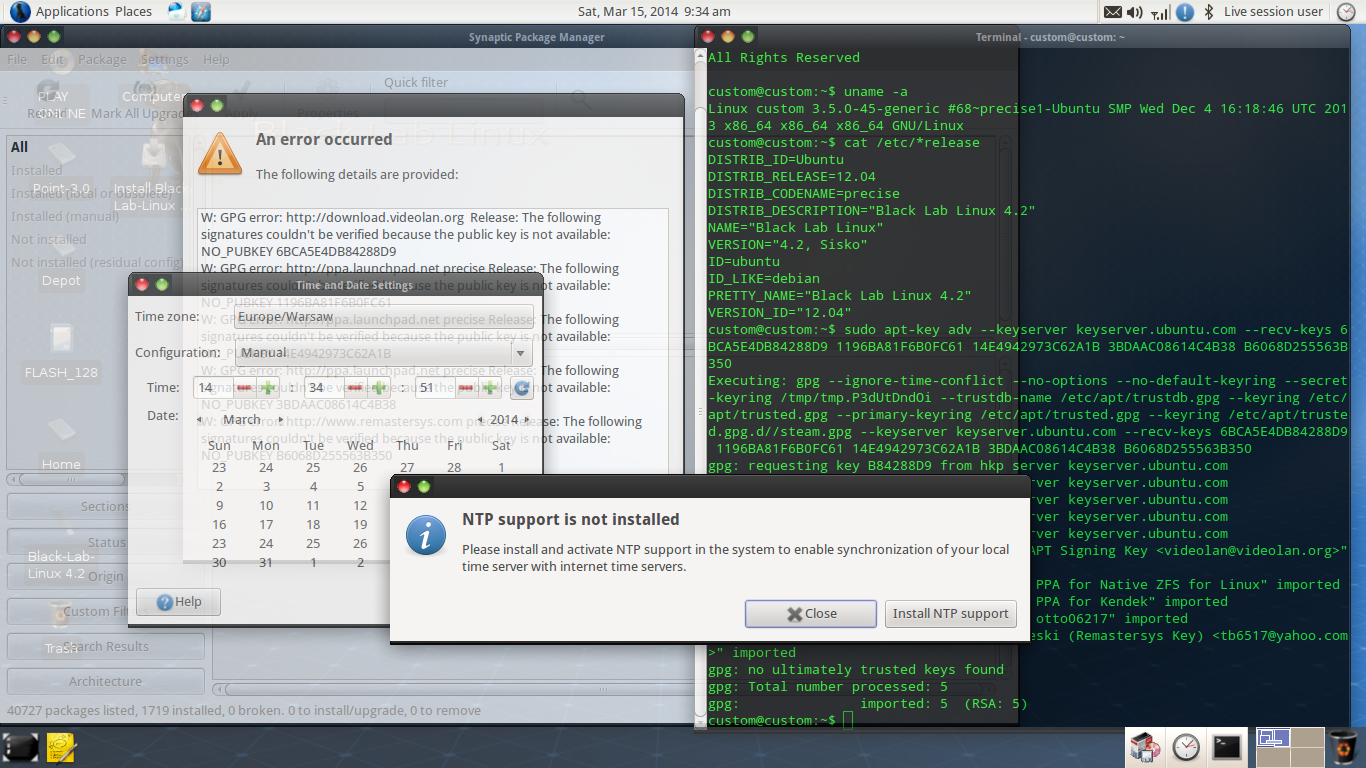Screen dimensions: 1366x768
Task: Open Synaptic Settings menu
Action: (164, 59)
